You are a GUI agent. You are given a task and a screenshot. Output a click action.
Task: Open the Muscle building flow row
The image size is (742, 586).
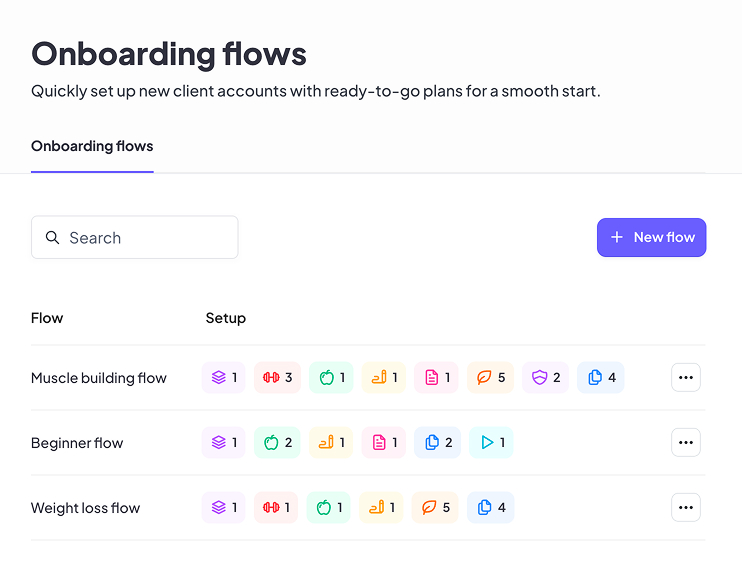(x=99, y=378)
